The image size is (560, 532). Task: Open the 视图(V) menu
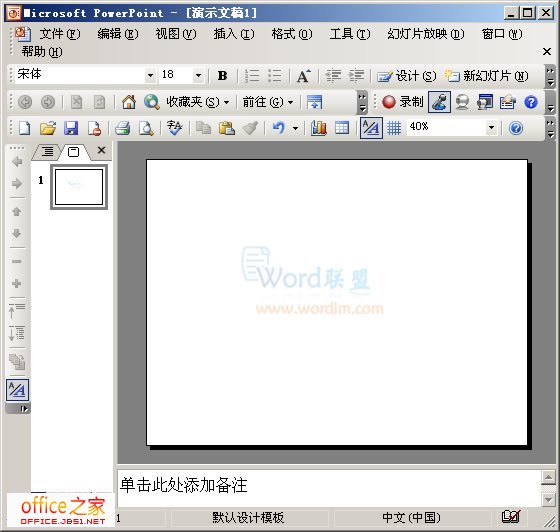click(176, 34)
